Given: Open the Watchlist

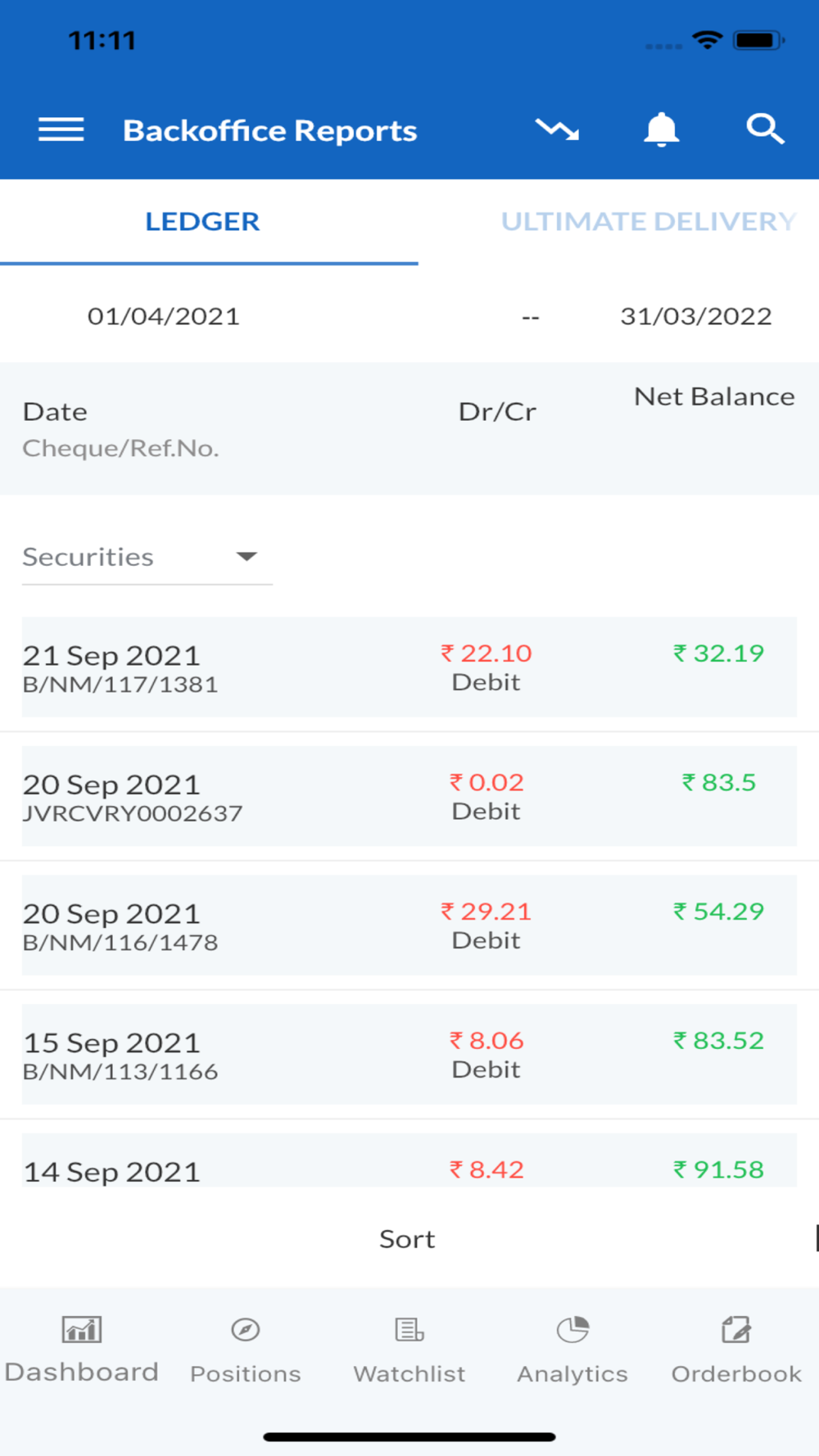Looking at the screenshot, I should [409, 1350].
